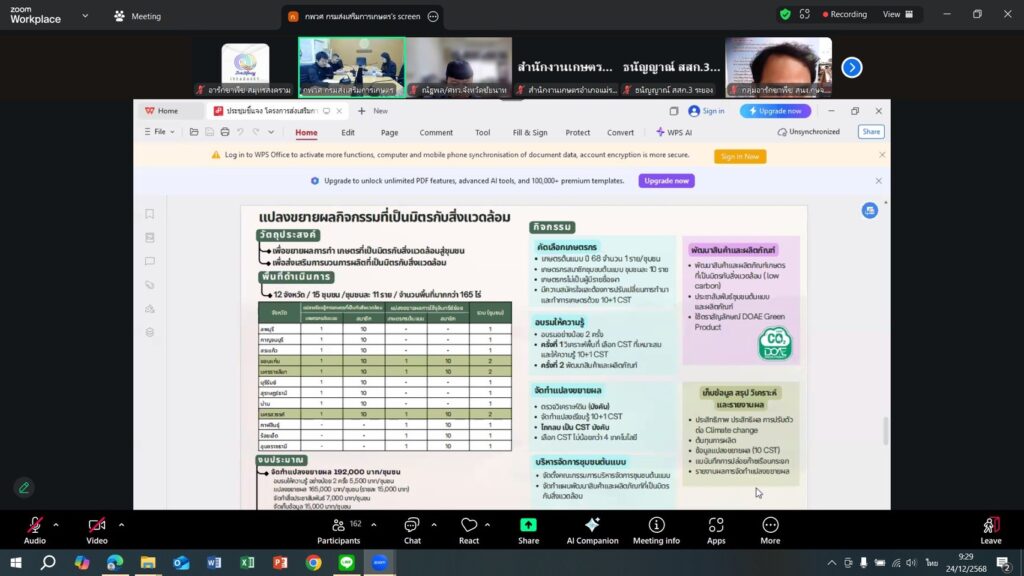Click the green annotation pencil icon

point(23,488)
